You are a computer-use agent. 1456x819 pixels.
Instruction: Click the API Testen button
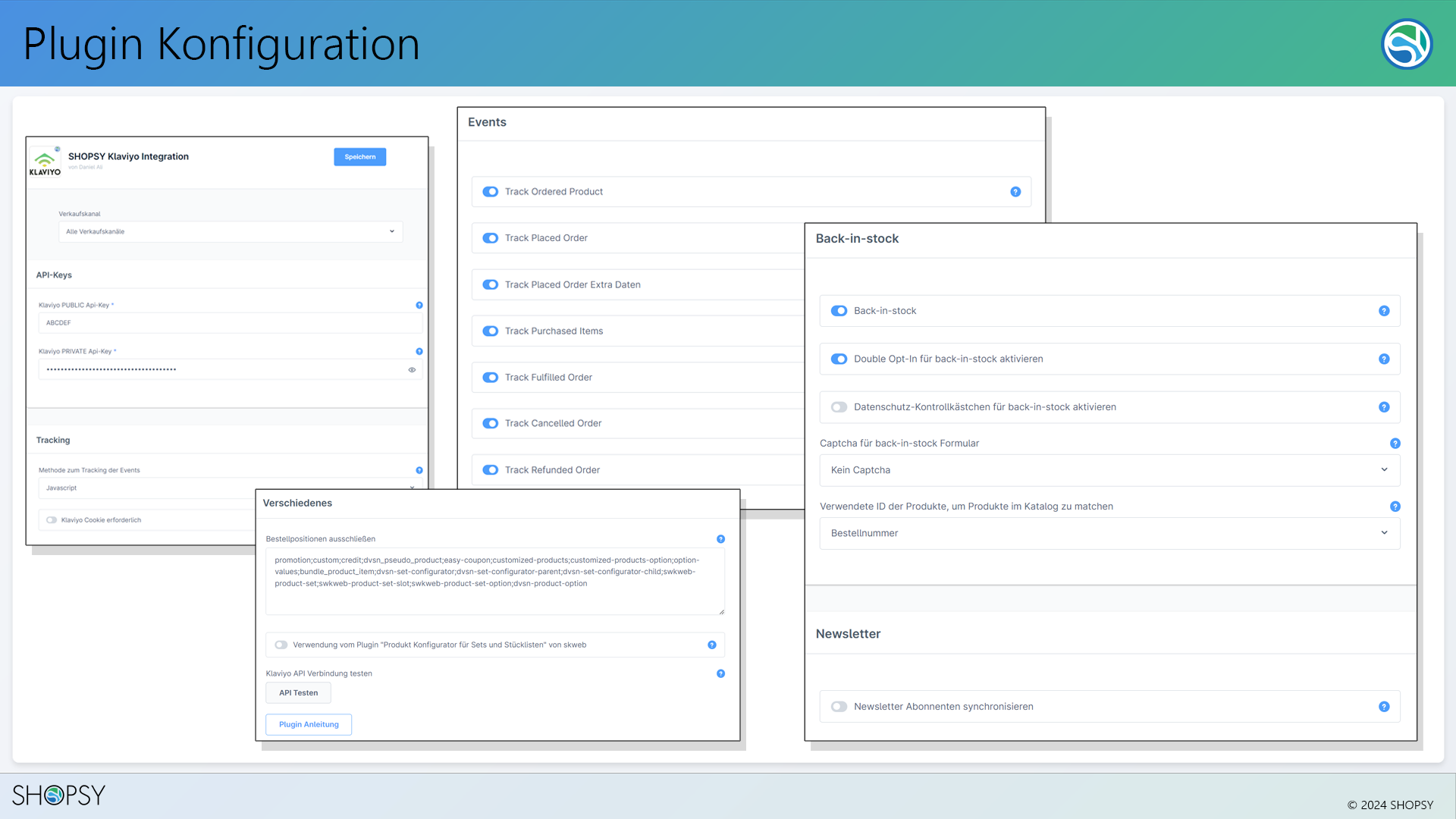(x=298, y=693)
